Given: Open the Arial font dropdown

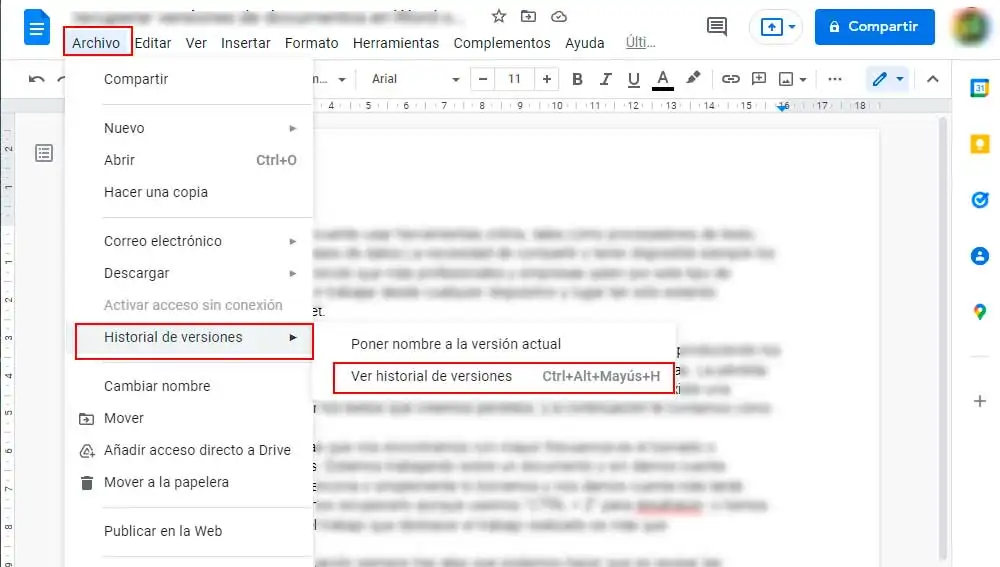Looking at the screenshot, I should (416, 79).
